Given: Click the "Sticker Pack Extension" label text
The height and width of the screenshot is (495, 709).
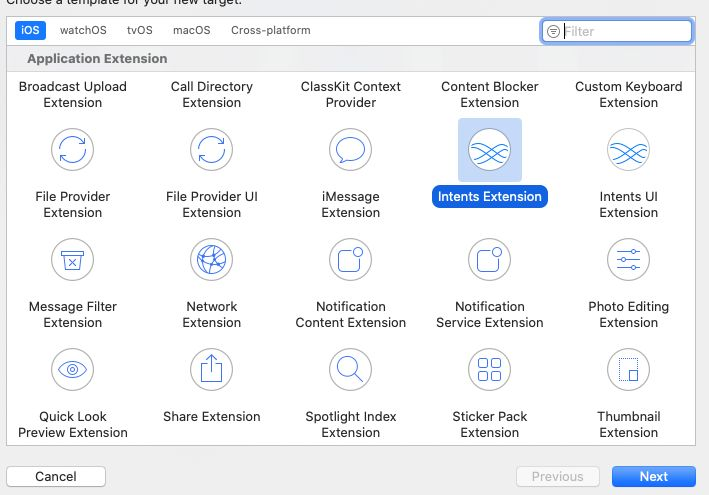Looking at the screenshot, I should click(x=490, y=424).
